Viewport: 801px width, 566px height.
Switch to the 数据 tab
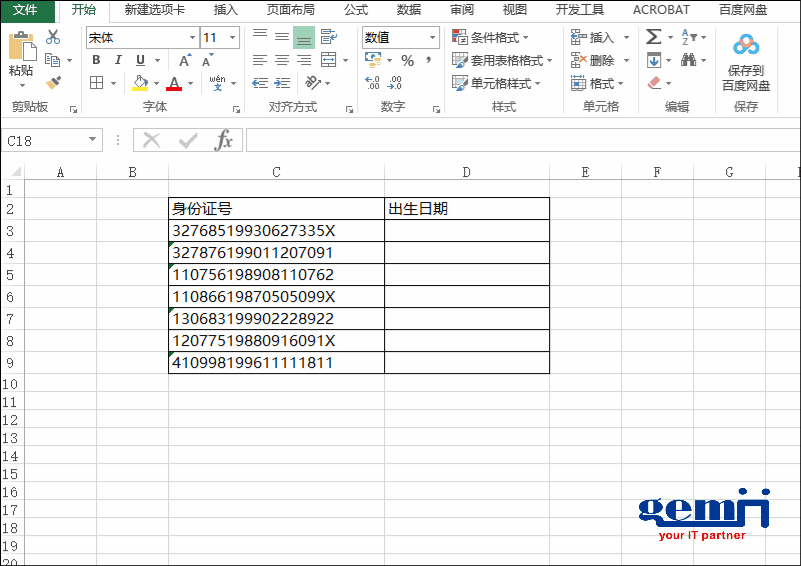408,10
